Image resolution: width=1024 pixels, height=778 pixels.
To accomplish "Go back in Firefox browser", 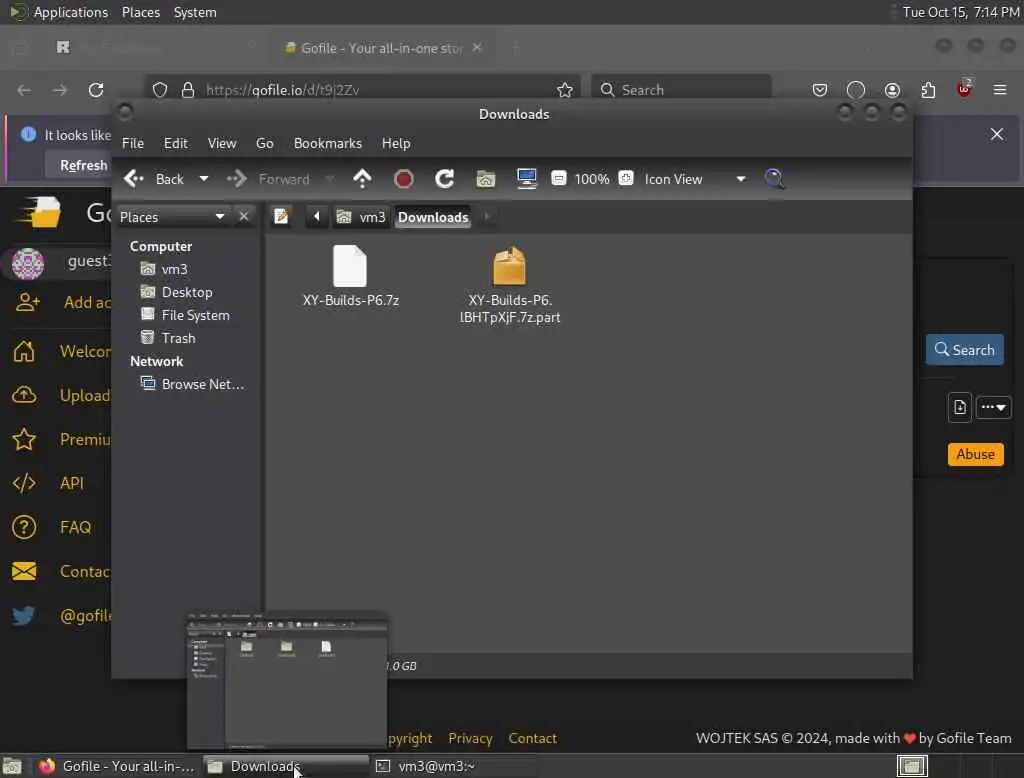I will 24,89.
